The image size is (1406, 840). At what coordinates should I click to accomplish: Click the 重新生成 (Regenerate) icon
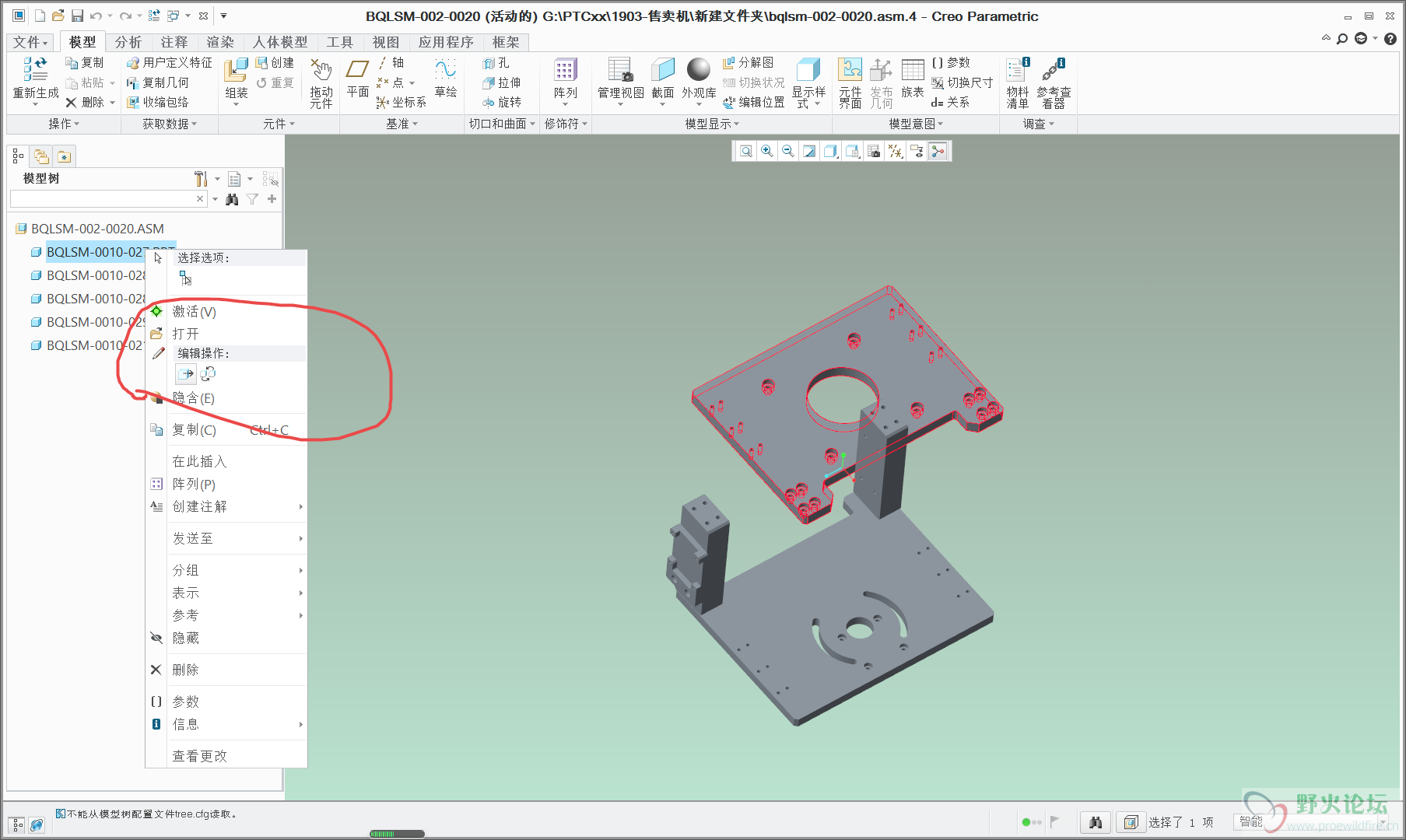[x=35, y=70]
